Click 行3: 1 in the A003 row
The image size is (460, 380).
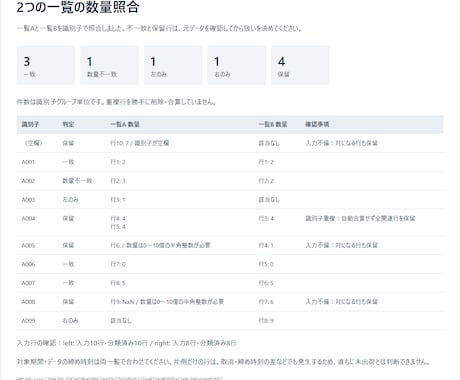click(118, 200)
